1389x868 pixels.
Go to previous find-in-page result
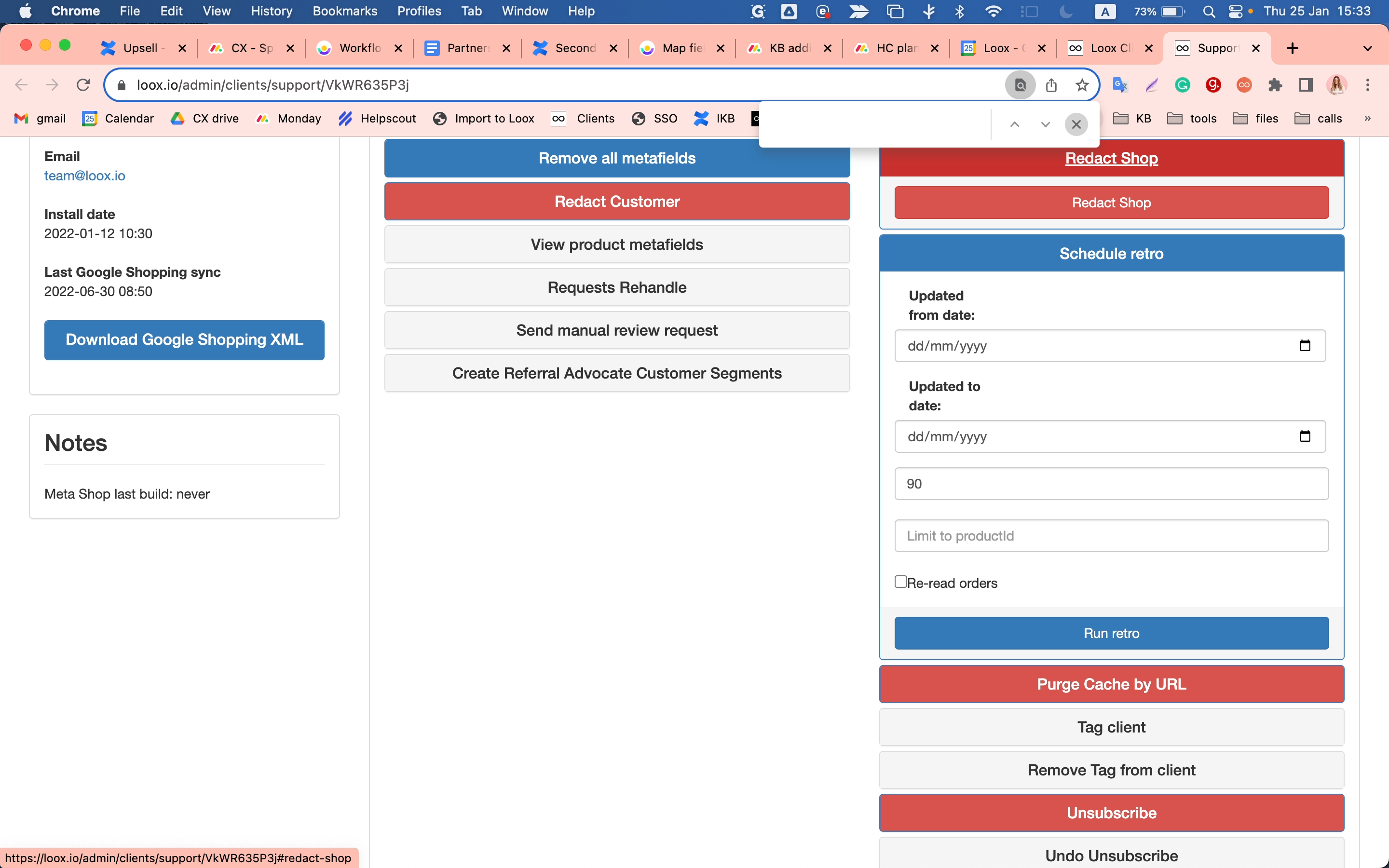point(1015,124)
